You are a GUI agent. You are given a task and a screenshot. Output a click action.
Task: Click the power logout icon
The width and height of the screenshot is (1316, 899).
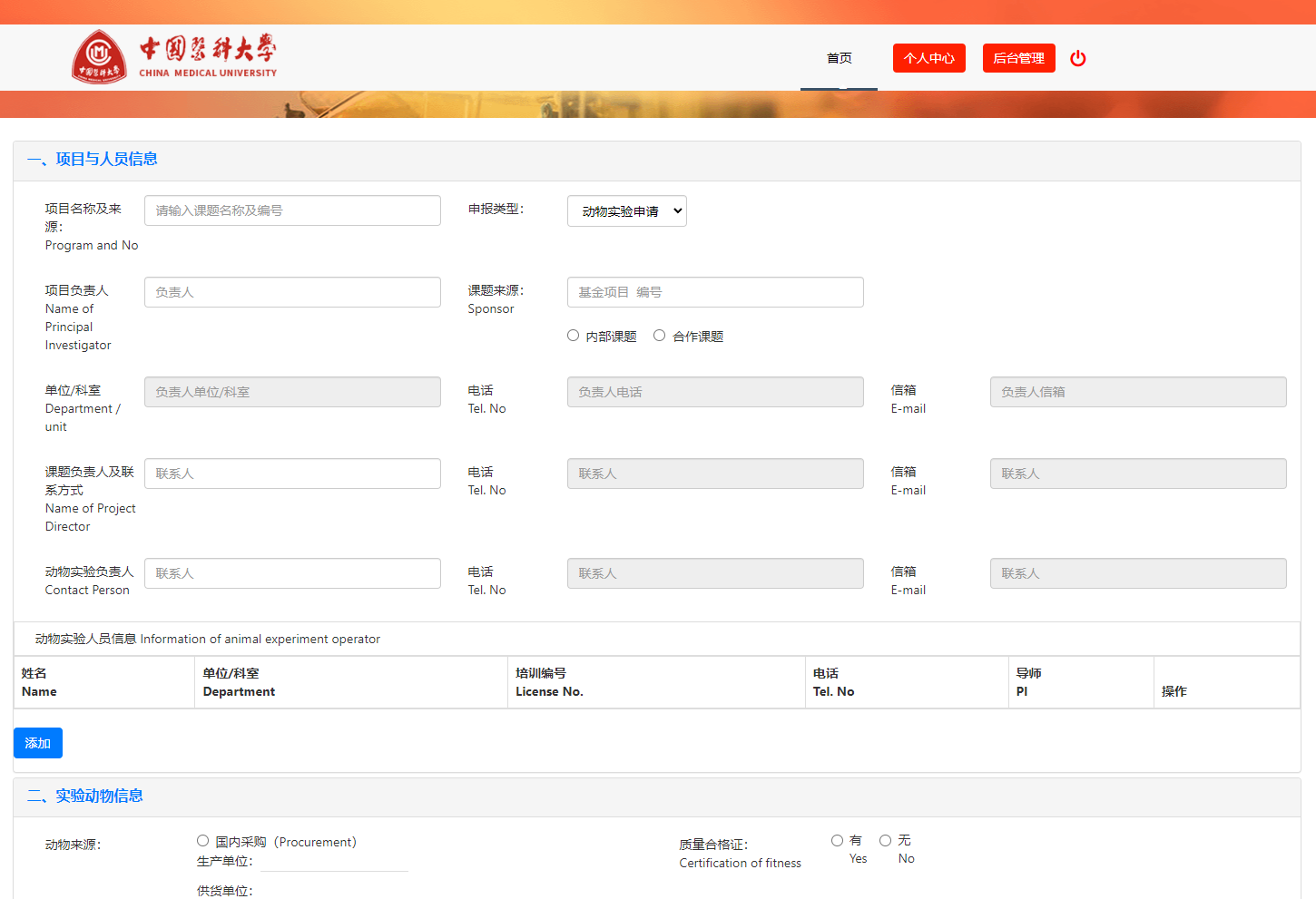pos(1078,58)
